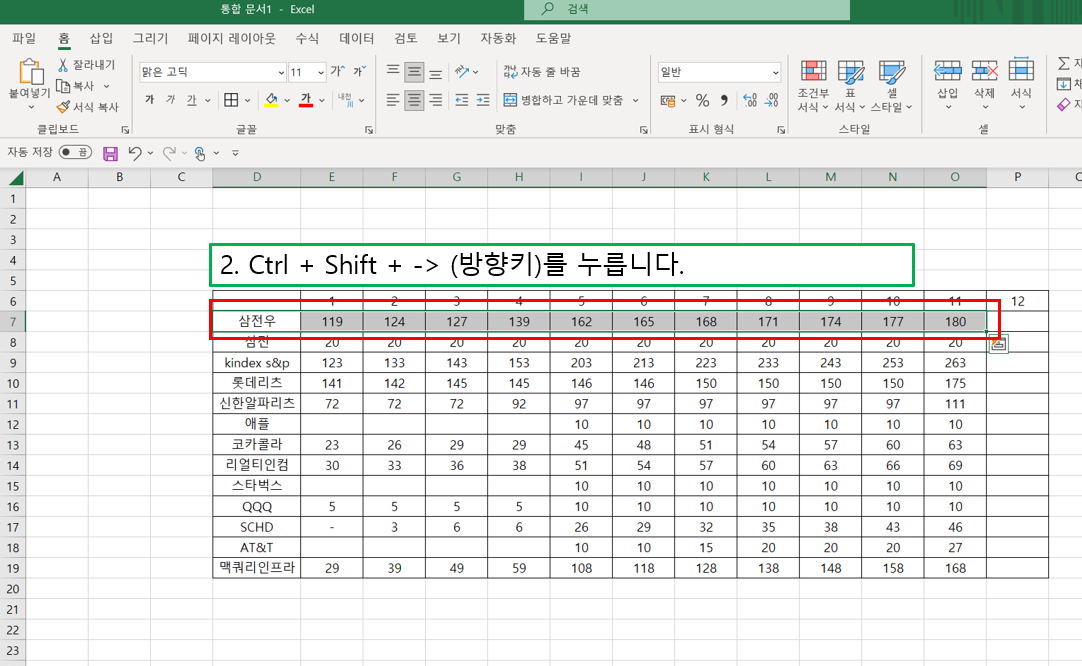Expand the font color dropdown arrow
Viewport: 1082px width, 666px height.
(x=322, y=101)
